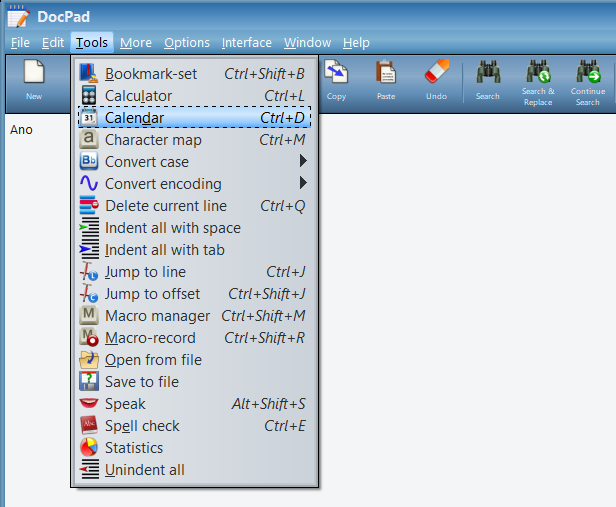Click the Bookmark-set book icon
Image resolution: width=616 pixels, height=507 pixels.
pyautogui.click(x=89, y=73)
